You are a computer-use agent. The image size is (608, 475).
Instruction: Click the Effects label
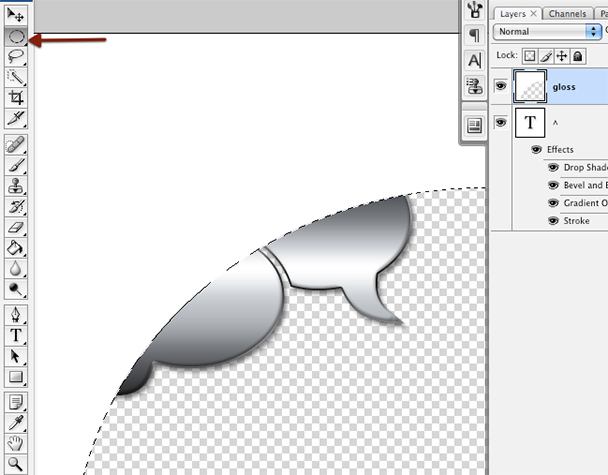point(560,149)
